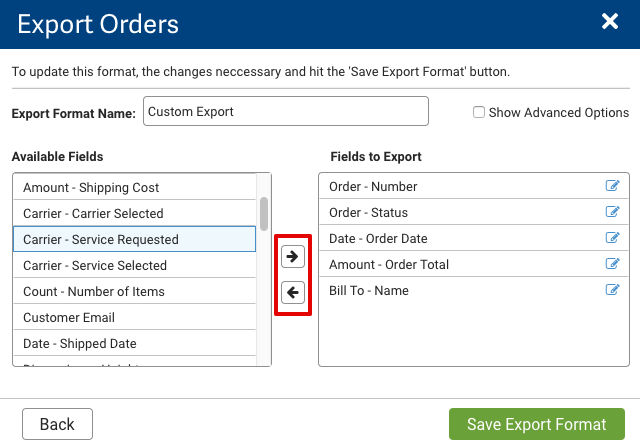Click the Back button

(x=57, y=424)
